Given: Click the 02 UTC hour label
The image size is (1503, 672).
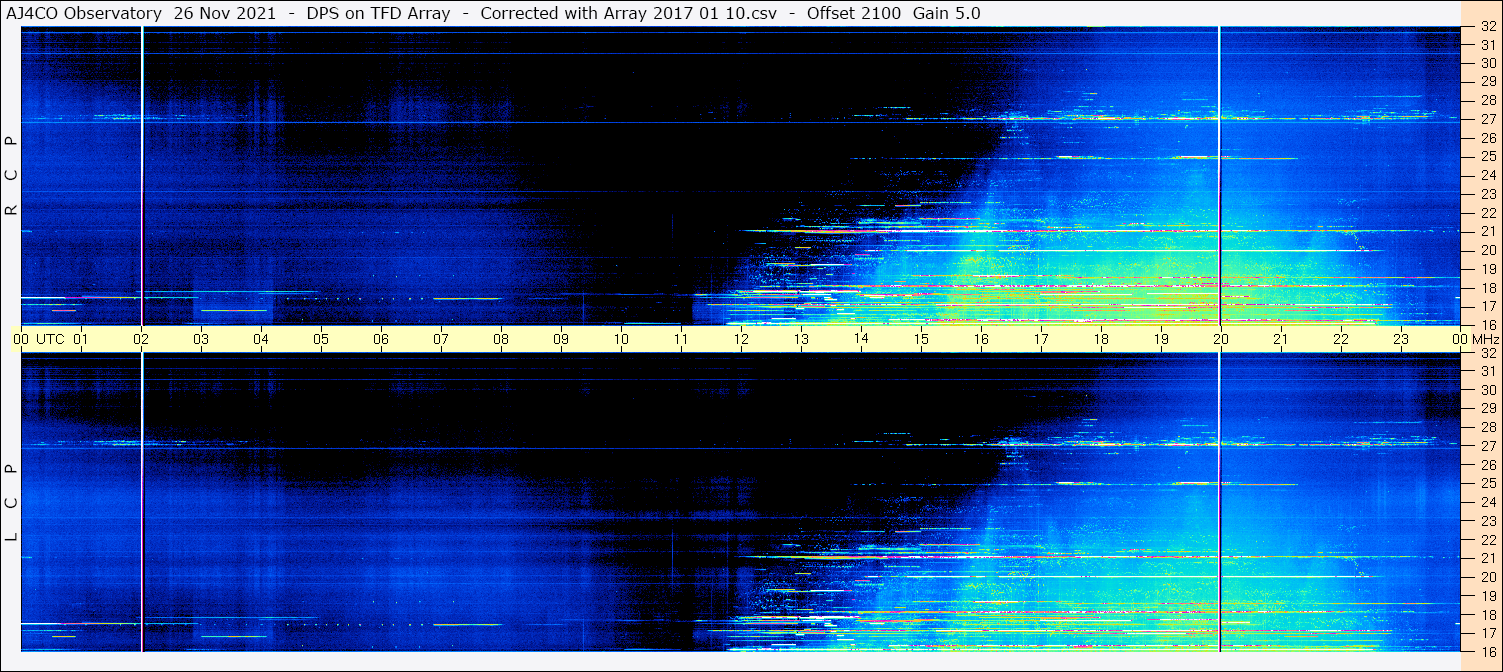Looking at the screenshot, I should pyautogui.click(x=141, y=339).
